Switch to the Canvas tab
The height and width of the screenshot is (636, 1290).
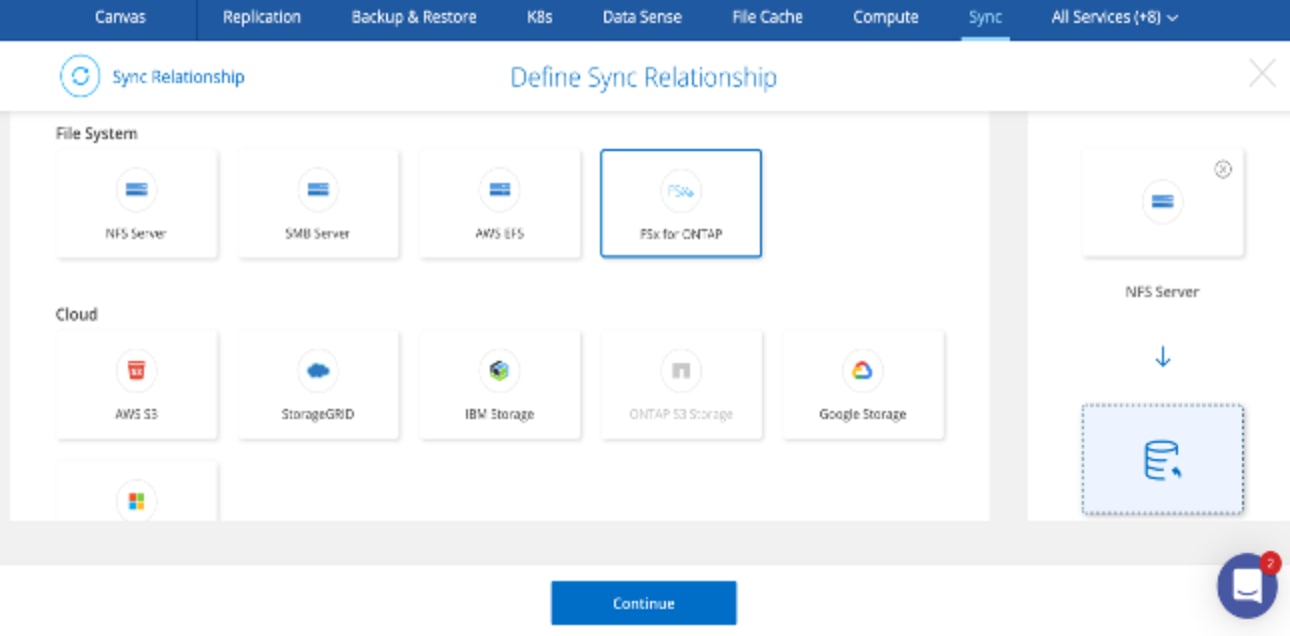[x=121, y=17]
